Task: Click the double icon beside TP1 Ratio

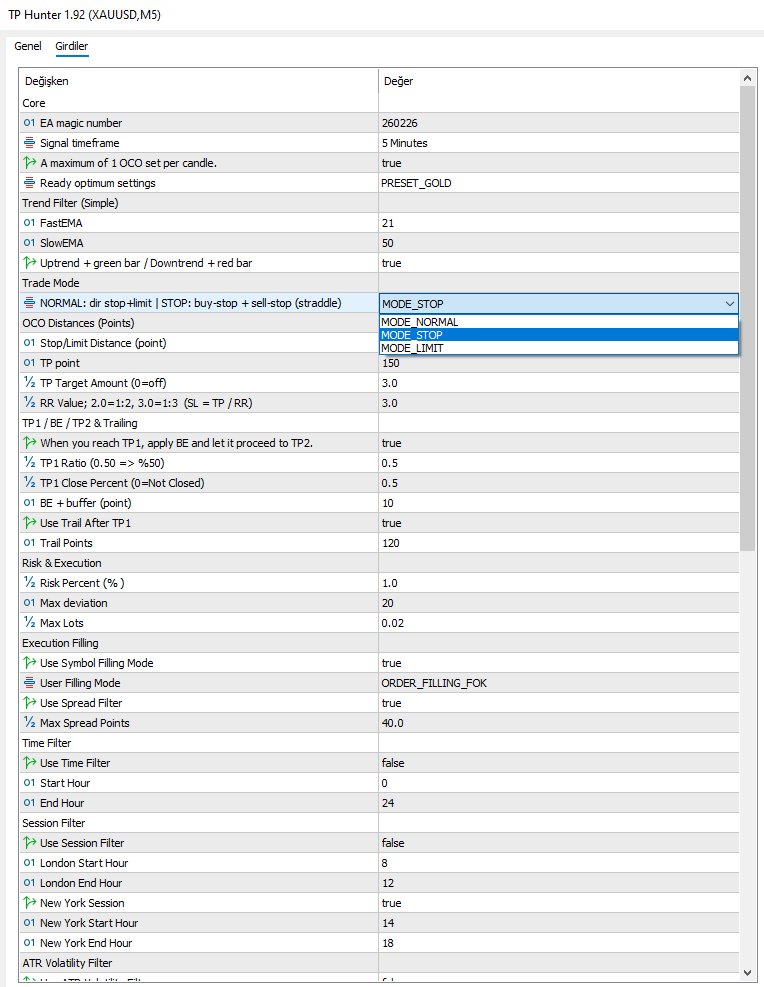Action: [30, 463]
